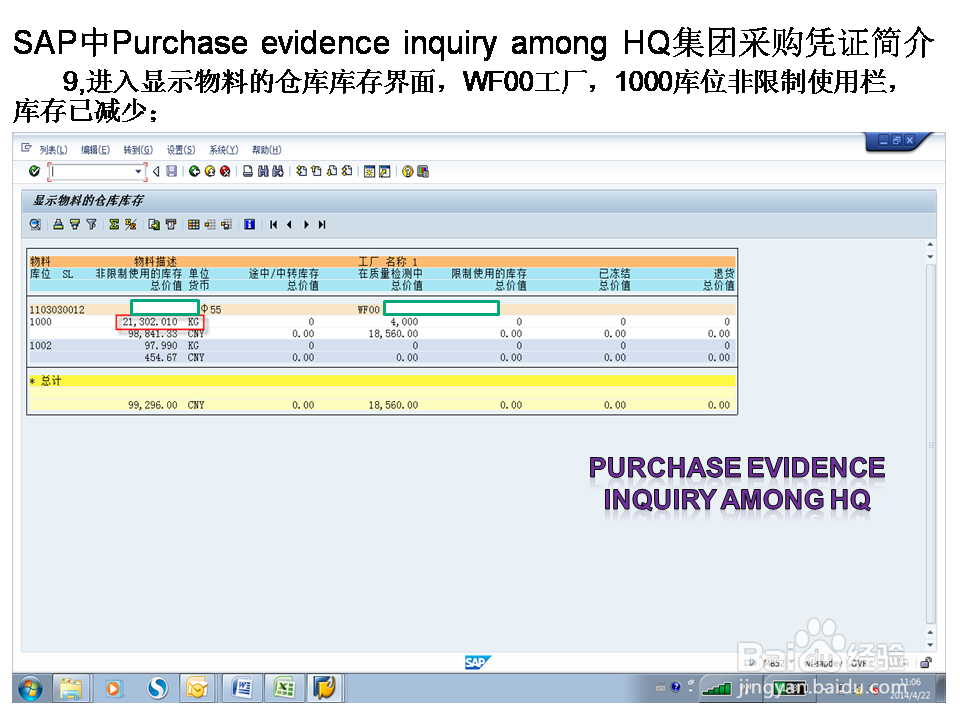Image resolution: width=960 pixels, height=720 pixels.
Task: Click the information (i) icon
Action: click(249, 224)
